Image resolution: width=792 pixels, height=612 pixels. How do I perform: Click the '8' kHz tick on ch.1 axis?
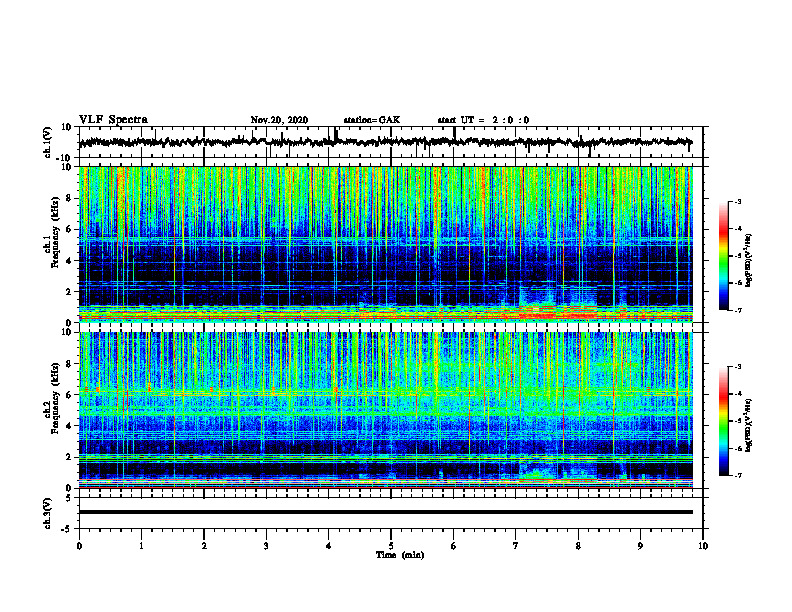pyautogui.click(x=70, y=198)
